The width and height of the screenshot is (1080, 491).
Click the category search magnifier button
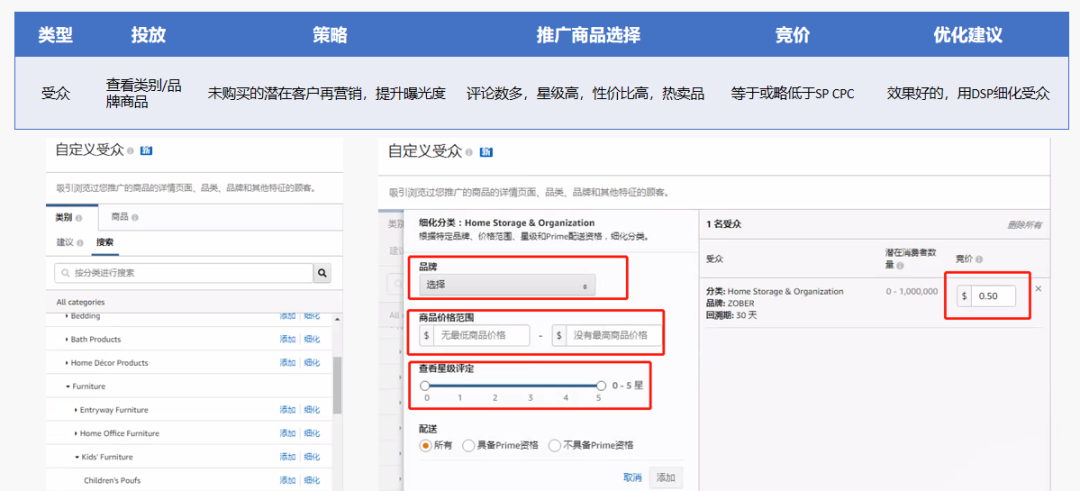(x=322, y=272)
